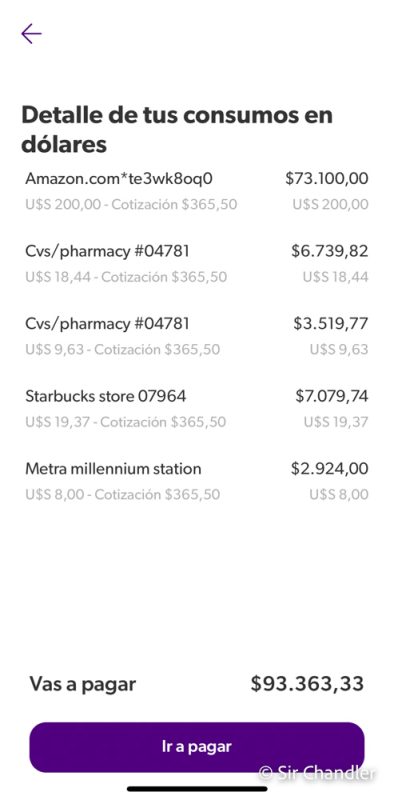
Task: Click the total $93.363,33 amount
Action: click(x=307, y=684)
